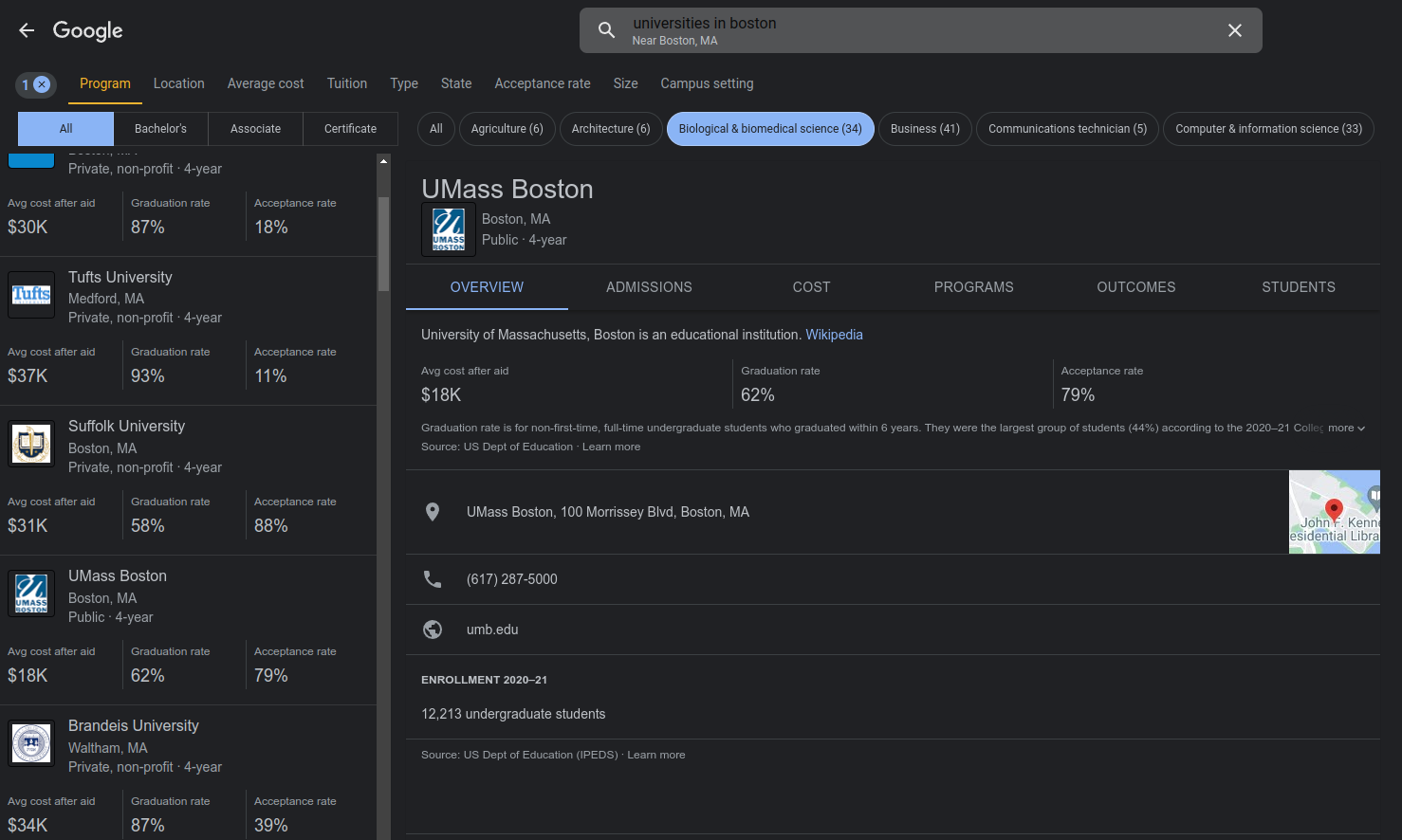1402x840 pixels.
Task: Remove the active filter count chip
Action: 36,84
